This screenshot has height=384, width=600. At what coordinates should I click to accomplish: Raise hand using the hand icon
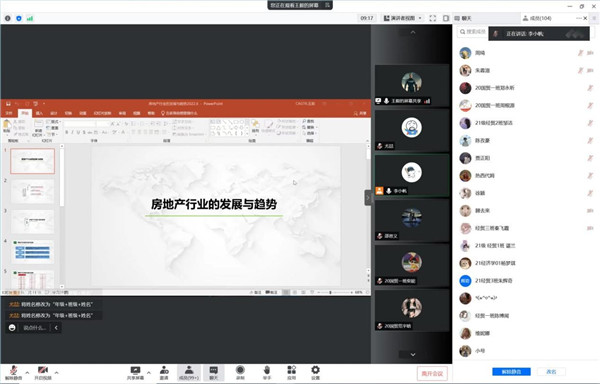tap(267, 373)
